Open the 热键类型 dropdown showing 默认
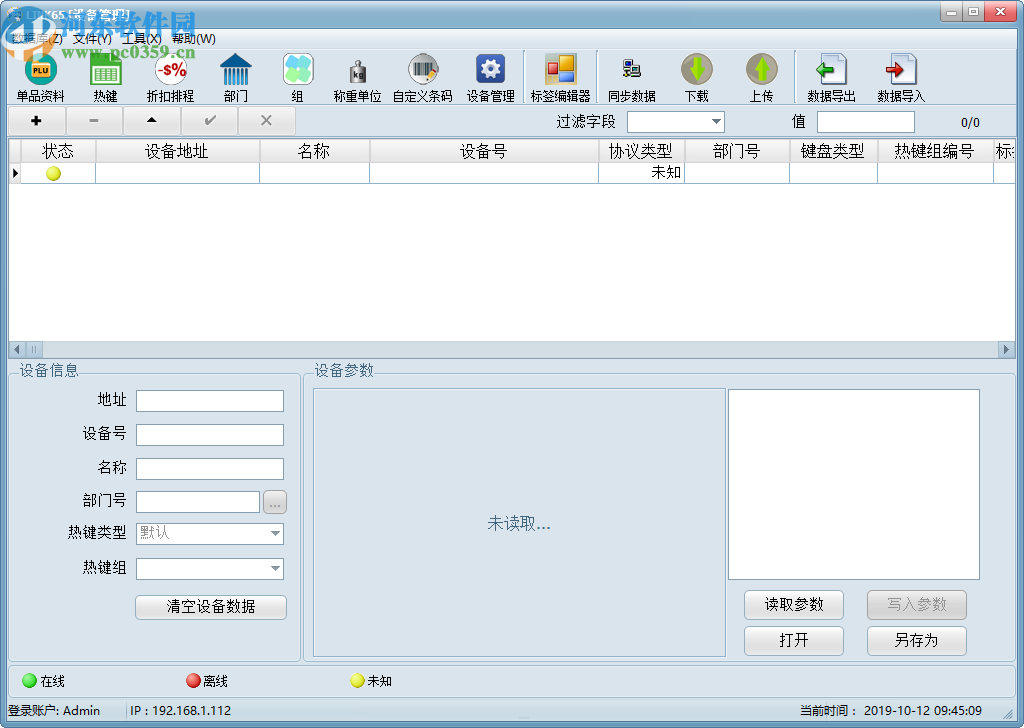Image resolution: width=1024 pixels, height=728 pixels. click(275, 534)
